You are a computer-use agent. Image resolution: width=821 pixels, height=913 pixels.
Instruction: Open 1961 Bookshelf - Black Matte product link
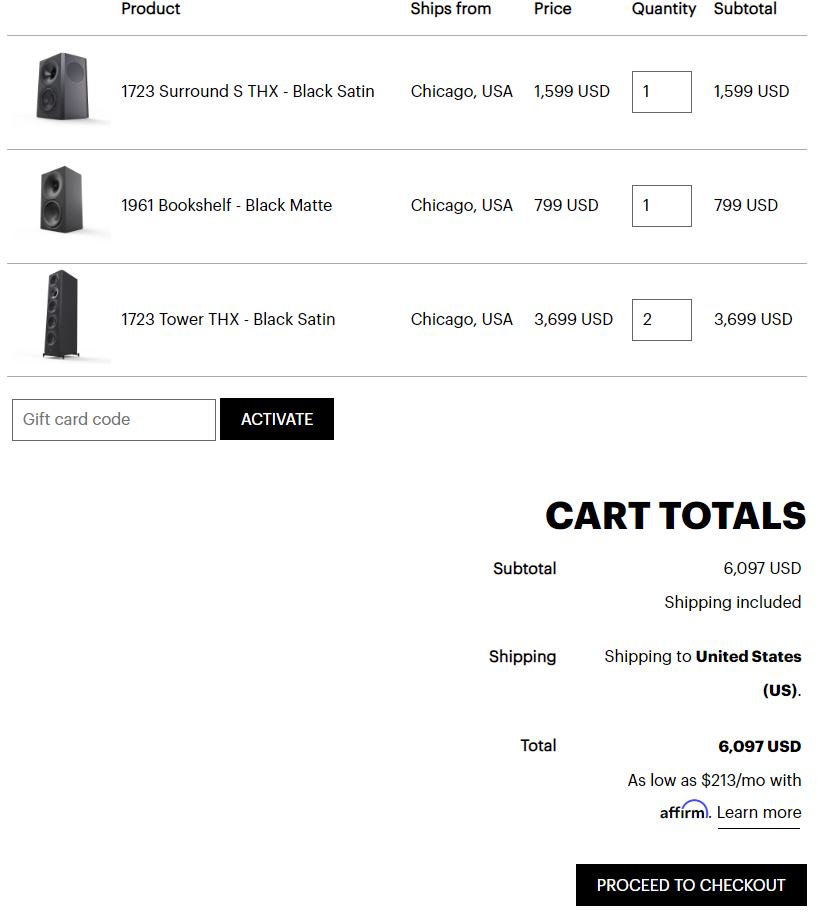(x=227, y=206)
